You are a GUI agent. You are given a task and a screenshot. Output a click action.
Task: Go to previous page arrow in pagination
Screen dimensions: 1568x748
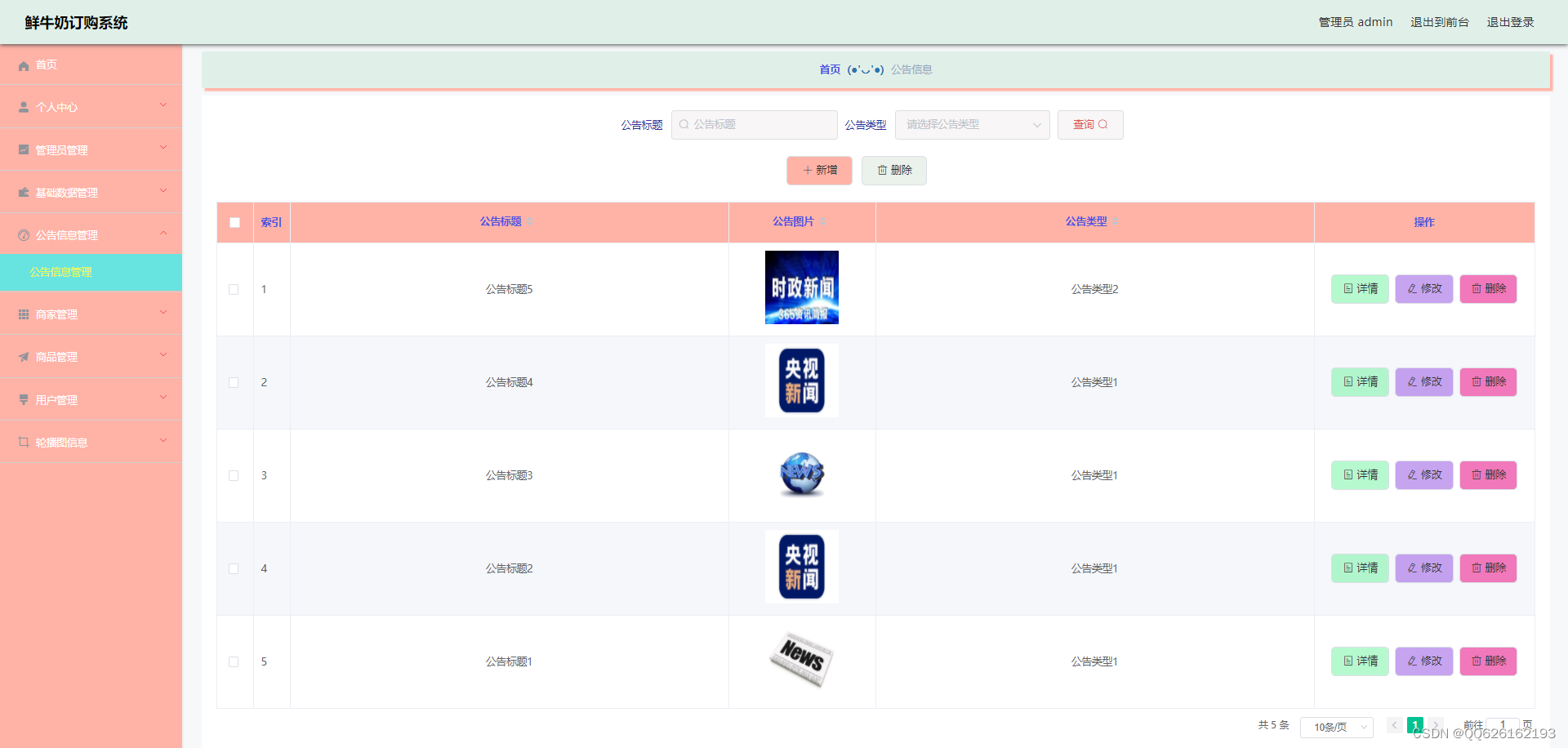1394,725
